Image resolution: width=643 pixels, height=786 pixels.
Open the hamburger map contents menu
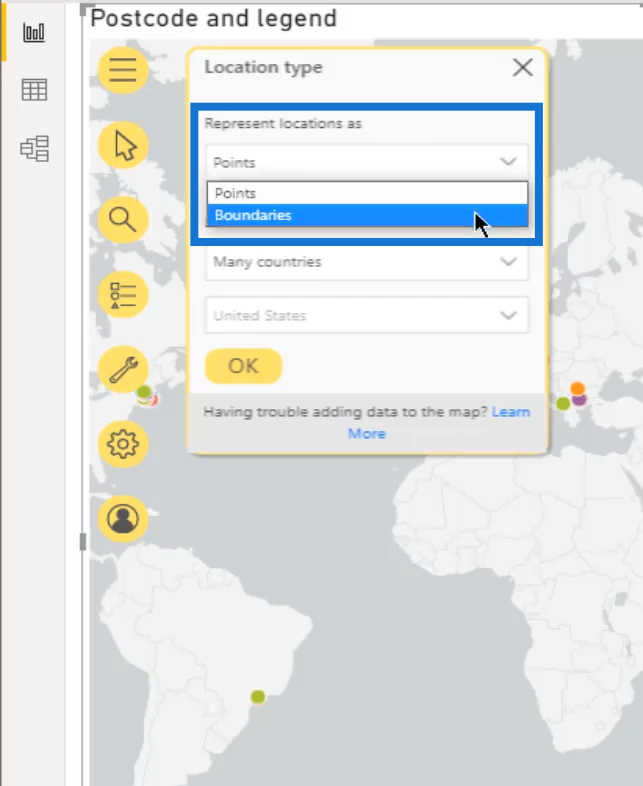point(123,70)
